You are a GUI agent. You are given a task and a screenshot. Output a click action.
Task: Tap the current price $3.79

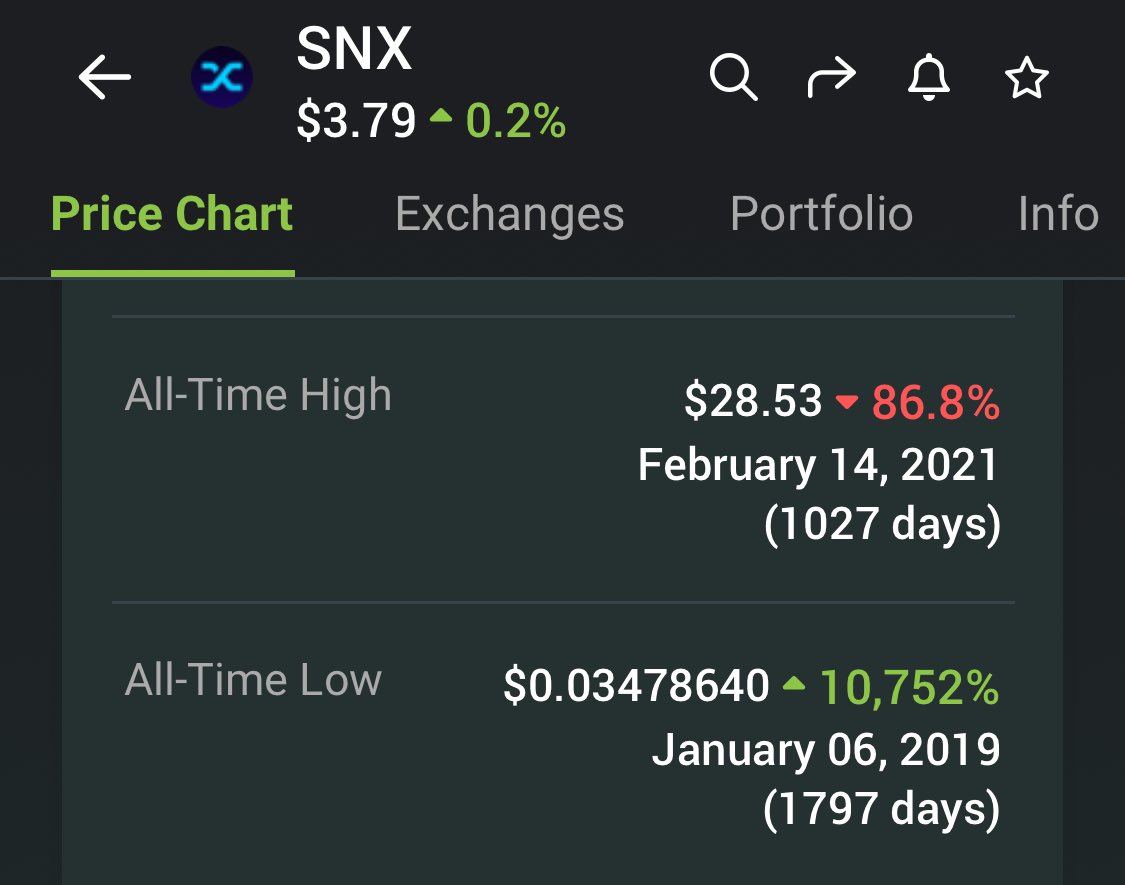click(x=356, y=120)
